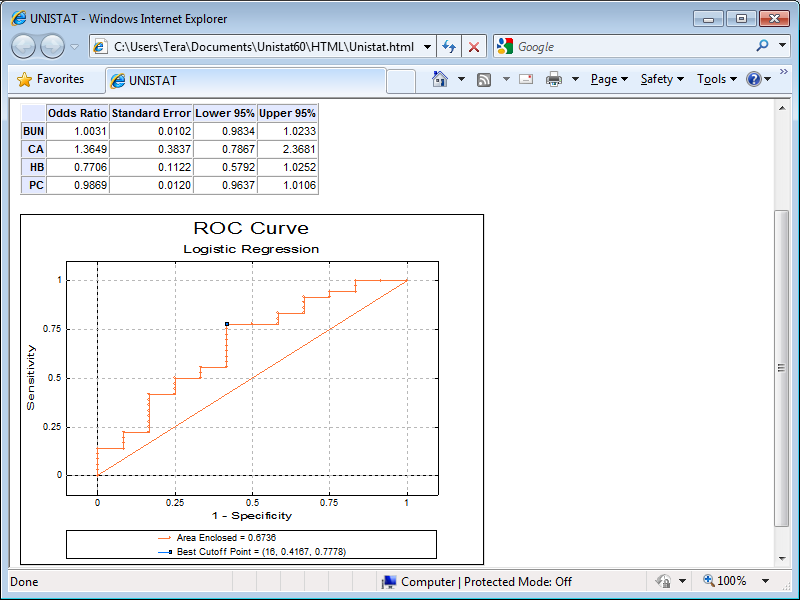Click HB odds ratio value 0.7706
The height and width of the screenshot is (600, 800).
click(x=90, y=167)
